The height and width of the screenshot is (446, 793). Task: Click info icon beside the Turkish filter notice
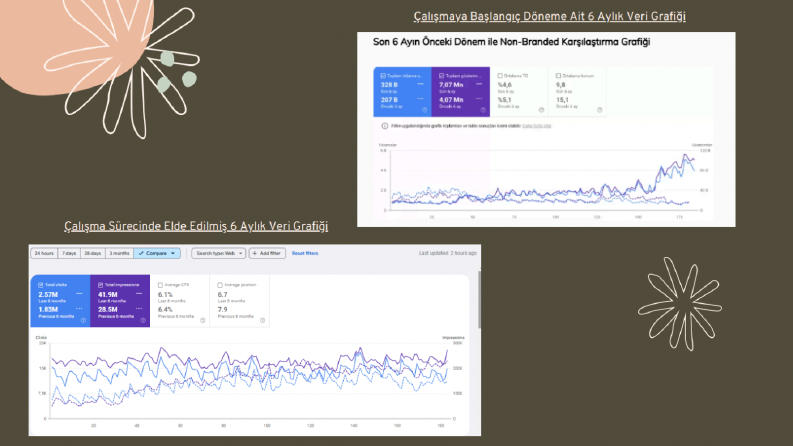click(x=384, y=126)
